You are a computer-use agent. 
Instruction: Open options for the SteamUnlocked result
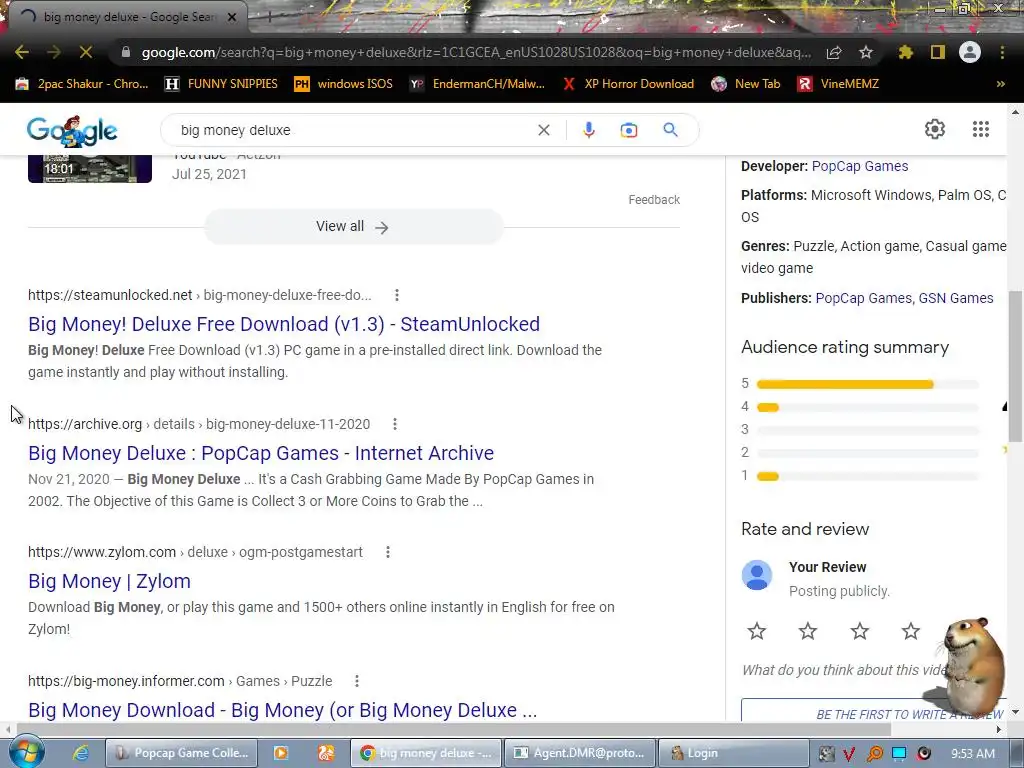click(x=396, y=295)
